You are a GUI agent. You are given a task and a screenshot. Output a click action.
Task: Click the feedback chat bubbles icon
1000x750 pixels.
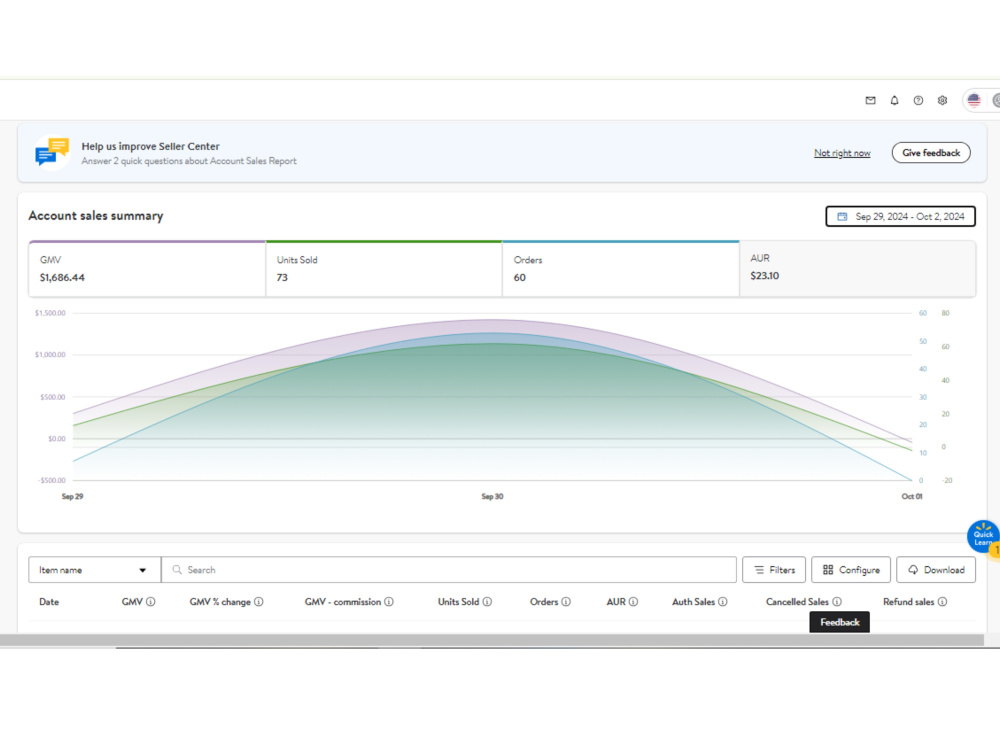[52, 153]
